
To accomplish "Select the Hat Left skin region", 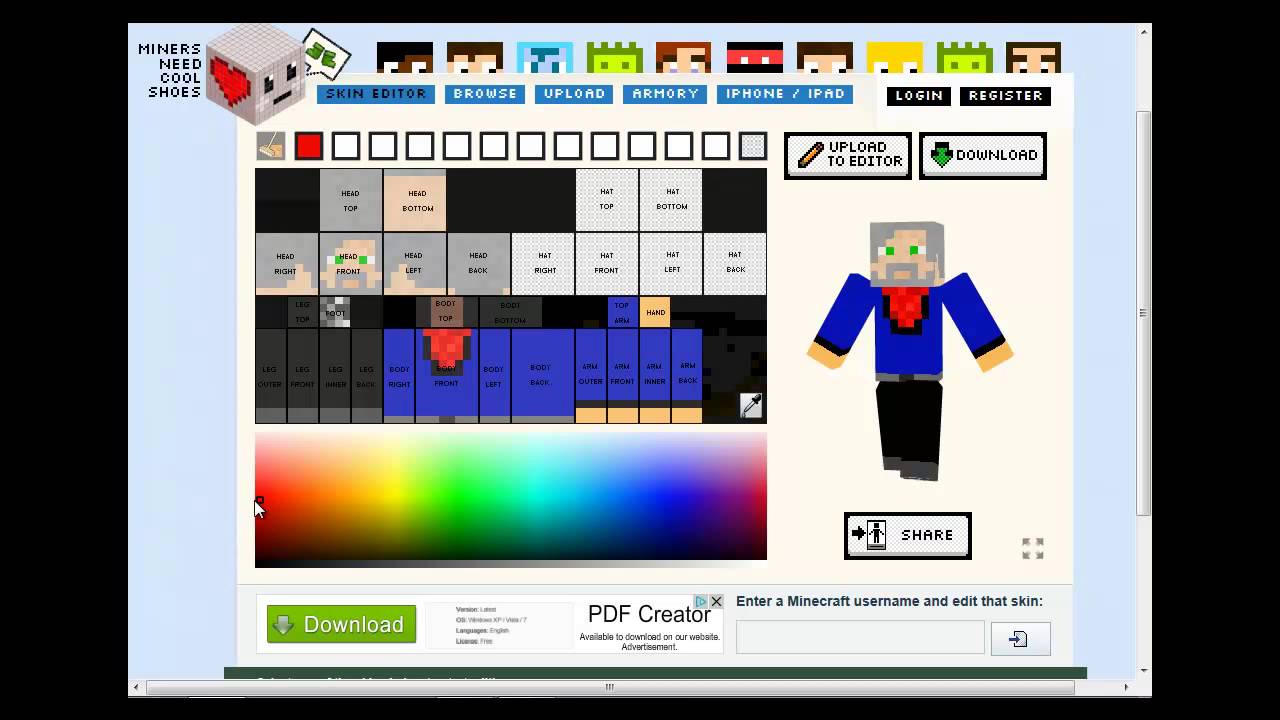I will coord(671,263).
